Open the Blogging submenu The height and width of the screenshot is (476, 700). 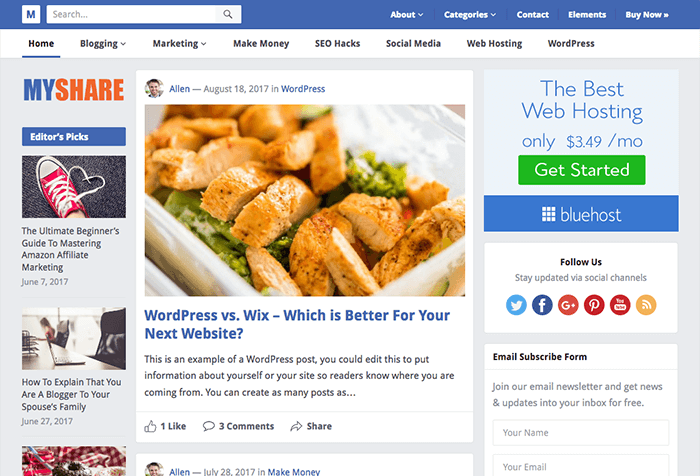pyautogui.click(x=103, y=44)
